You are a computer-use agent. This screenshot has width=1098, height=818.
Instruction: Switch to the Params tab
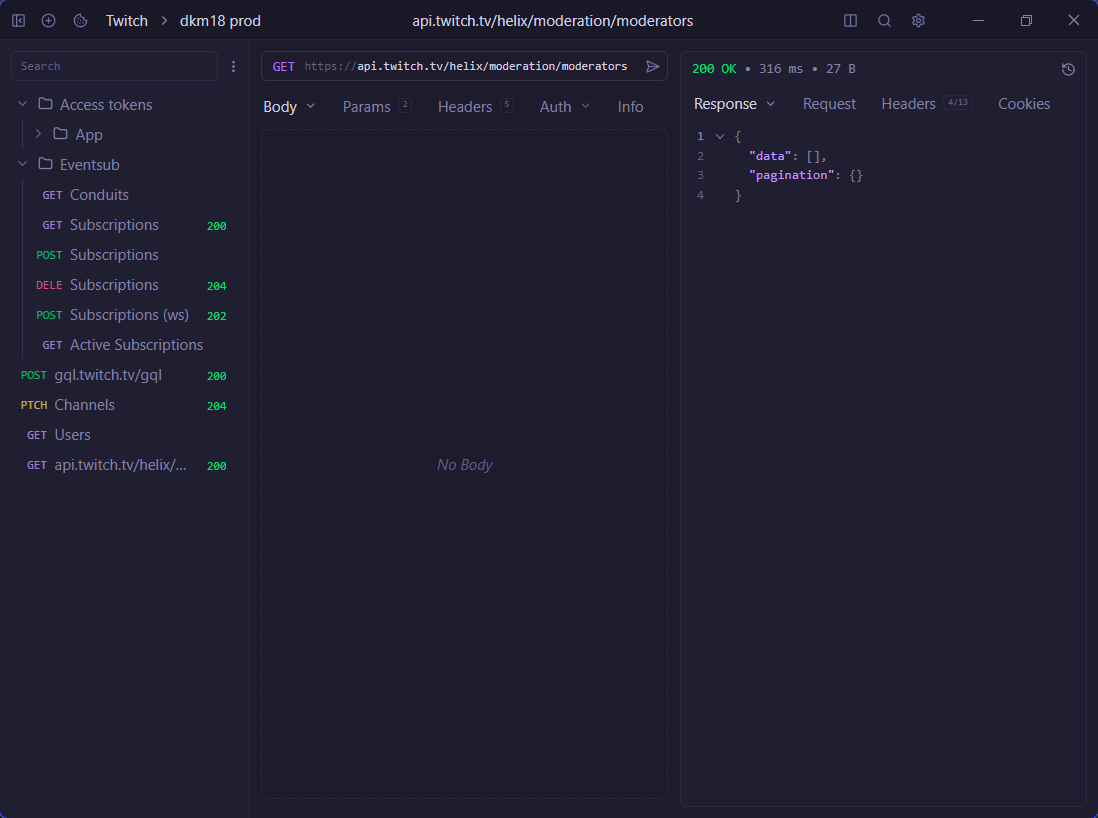[367, 107]
